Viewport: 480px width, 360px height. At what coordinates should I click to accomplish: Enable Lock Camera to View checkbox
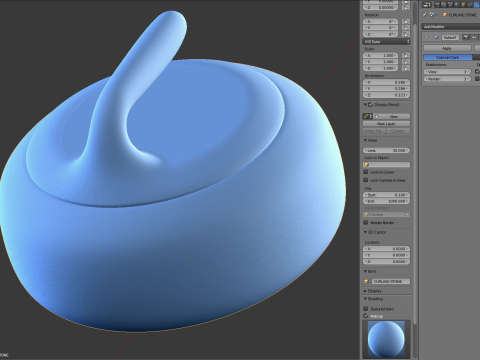(366, 180)
